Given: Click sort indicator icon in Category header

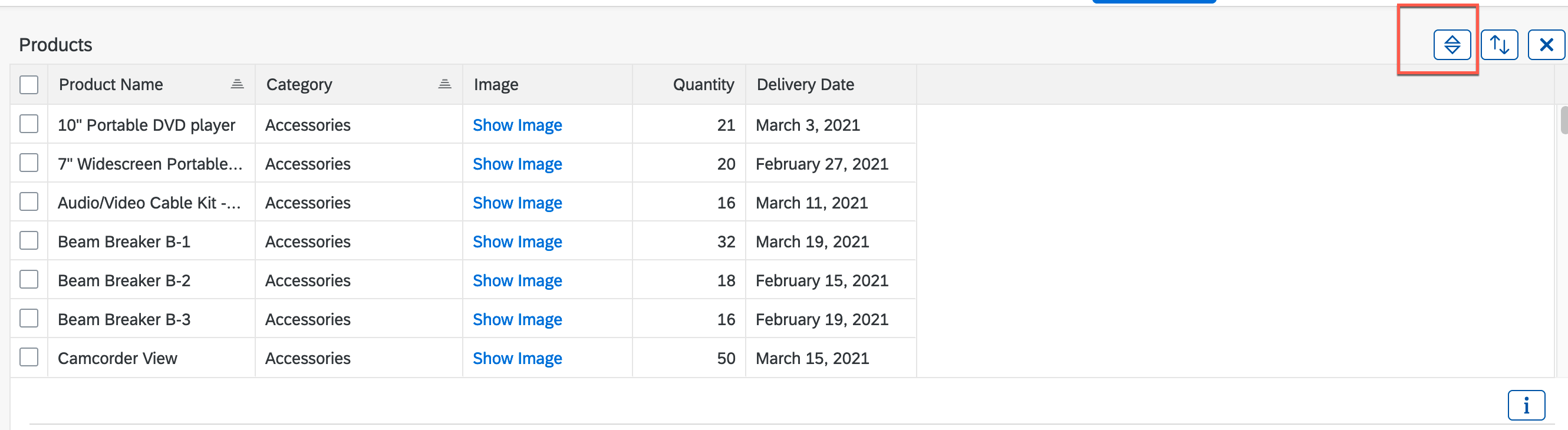Looking at the screenshot, I should tap(444, 84).
